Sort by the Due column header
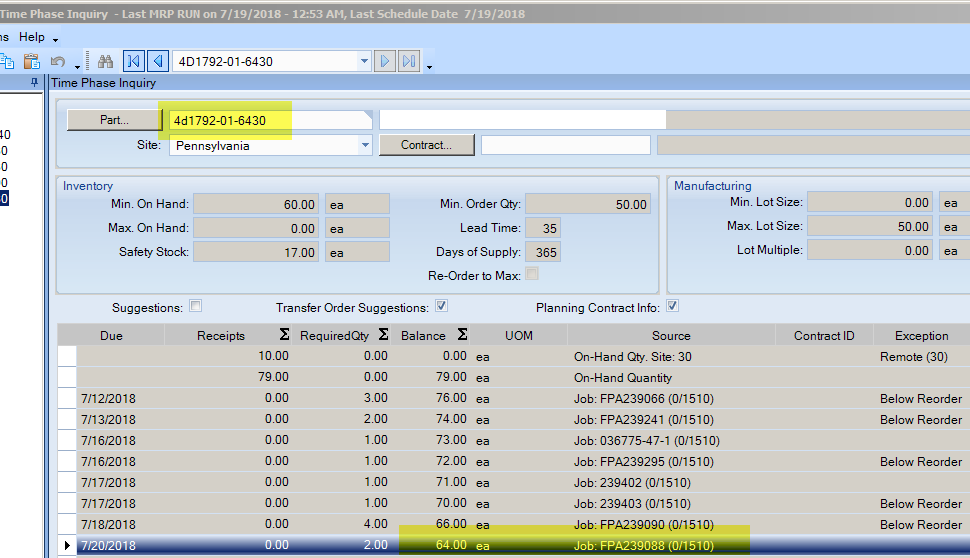Viewport: 970px width, 558px height. pos(111,336)
